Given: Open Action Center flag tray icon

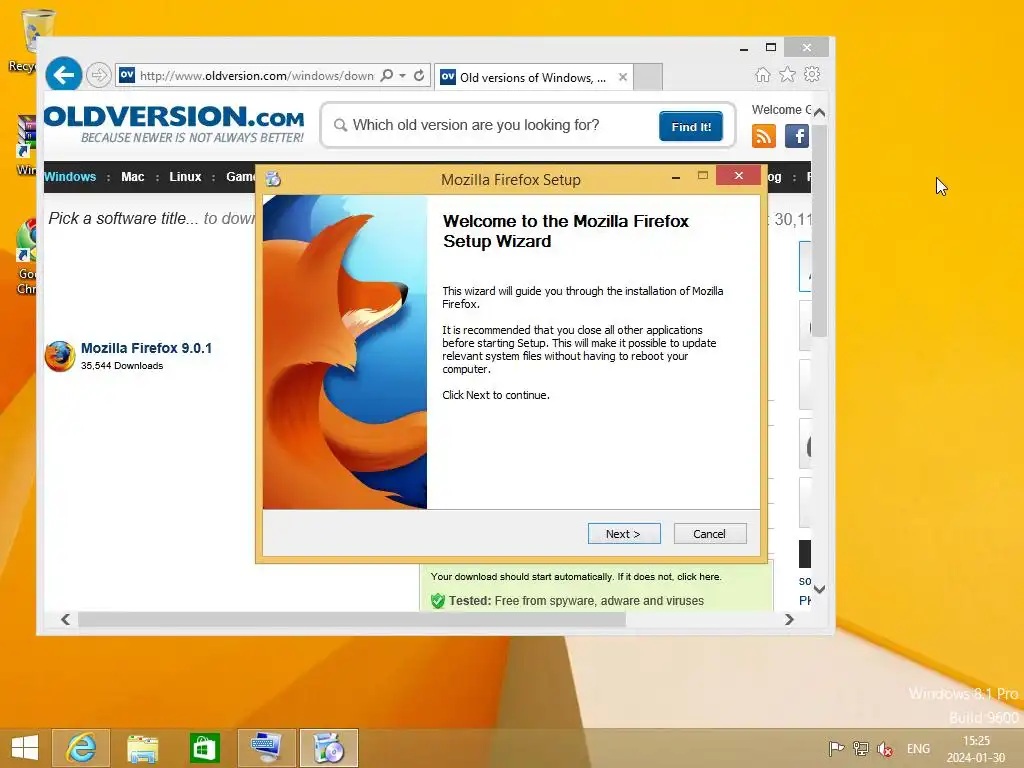Looking at the screenshot, I should tap(836, 748).
